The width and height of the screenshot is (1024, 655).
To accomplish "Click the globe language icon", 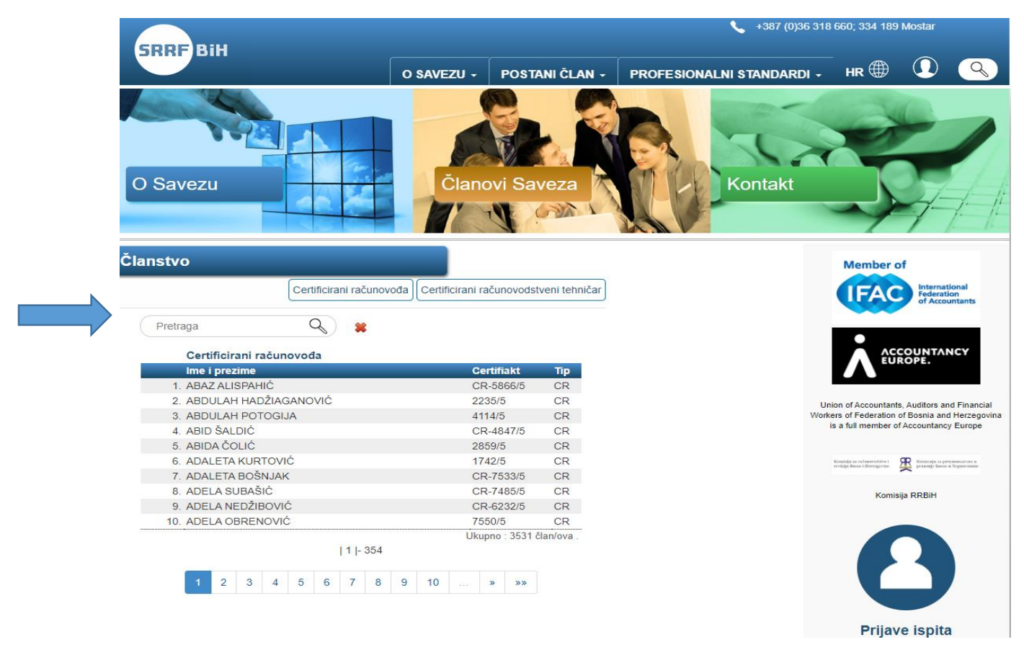I will 878,70.
